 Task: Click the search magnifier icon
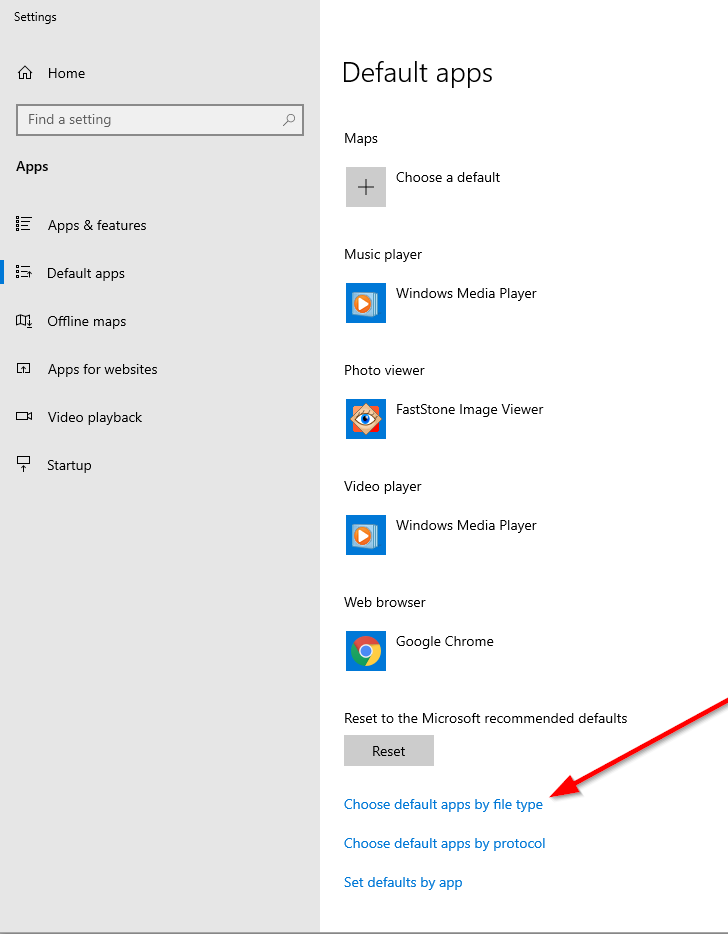click(x=289, y=120)
